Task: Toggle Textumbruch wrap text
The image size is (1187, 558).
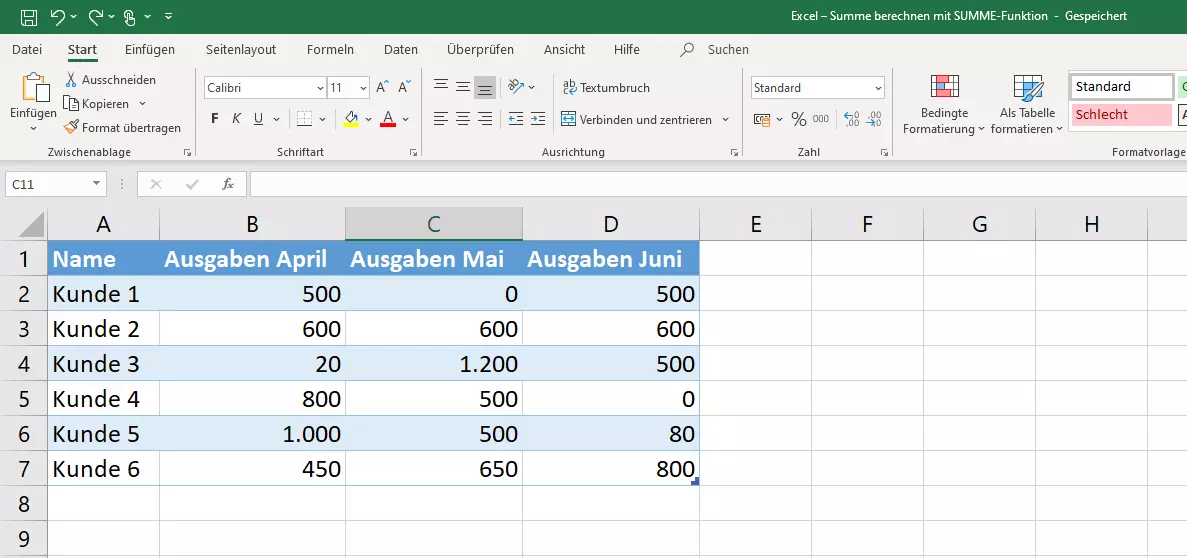Action: pos(606,88)
